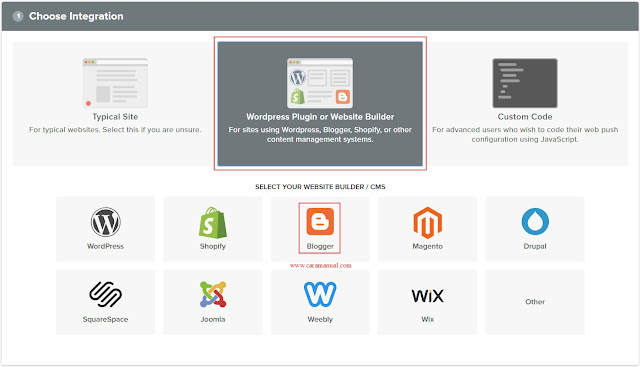The height and width of the screenshot is (367, 640).
Task: Click the Joomla label text
Action: pyautogui.click(x=213, y=319)
